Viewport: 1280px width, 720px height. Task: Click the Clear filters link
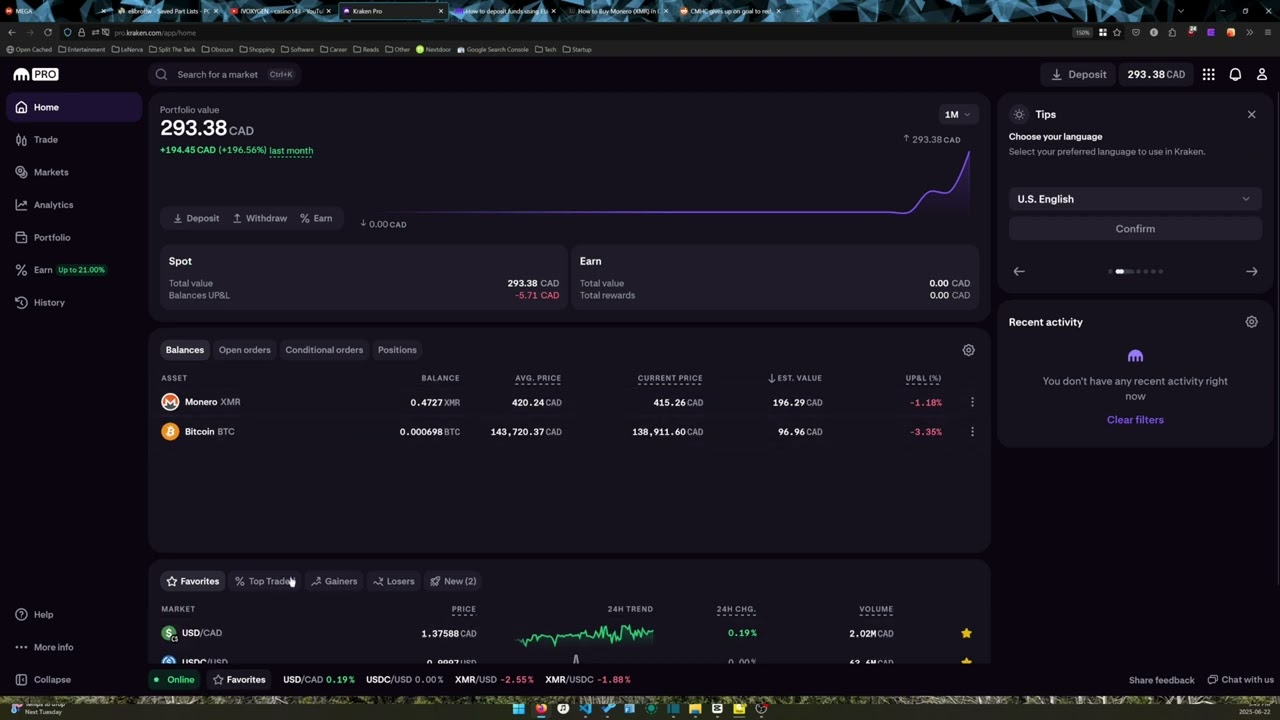pyautogui.click(x=1135, y=420)
